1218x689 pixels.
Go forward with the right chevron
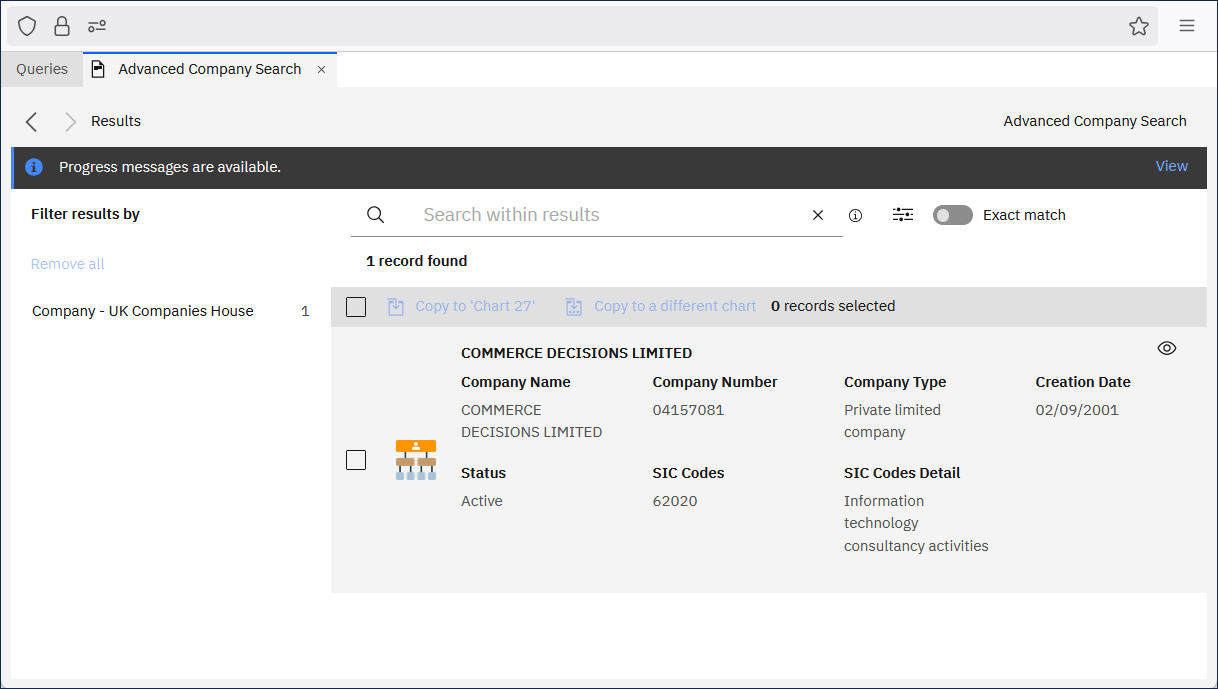(70, 121)
